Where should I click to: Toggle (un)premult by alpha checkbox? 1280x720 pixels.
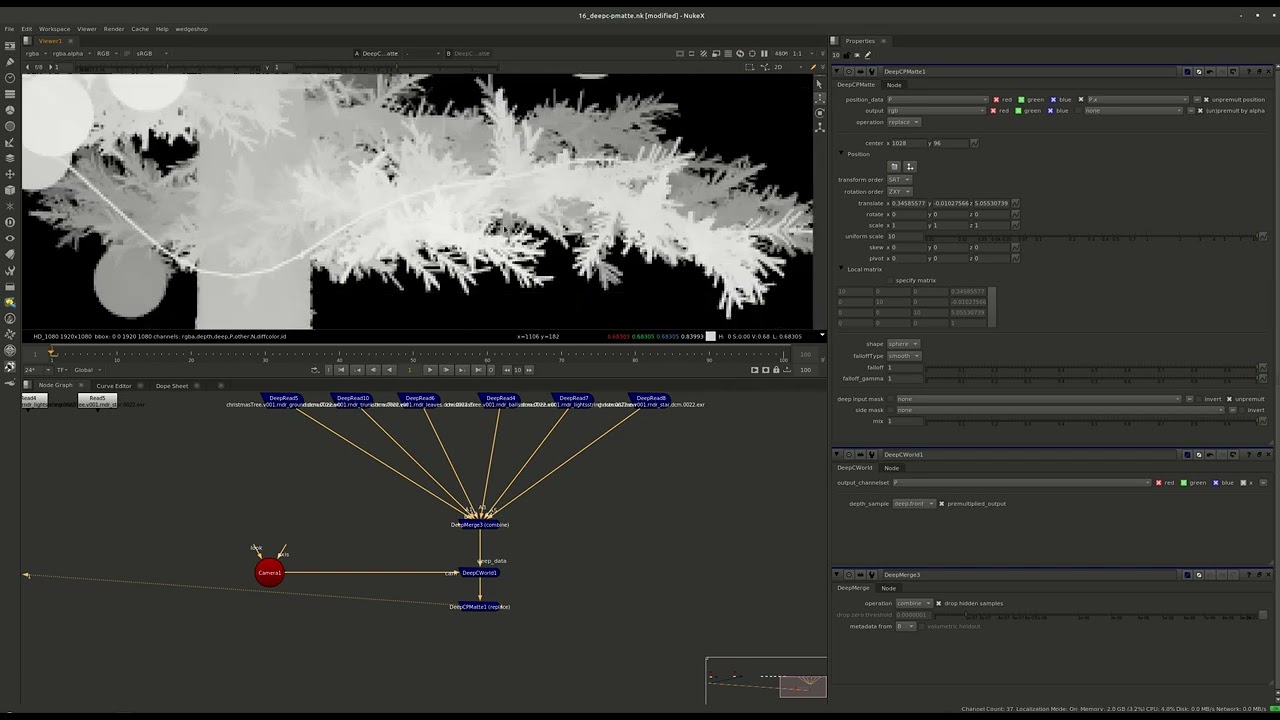1201,110
